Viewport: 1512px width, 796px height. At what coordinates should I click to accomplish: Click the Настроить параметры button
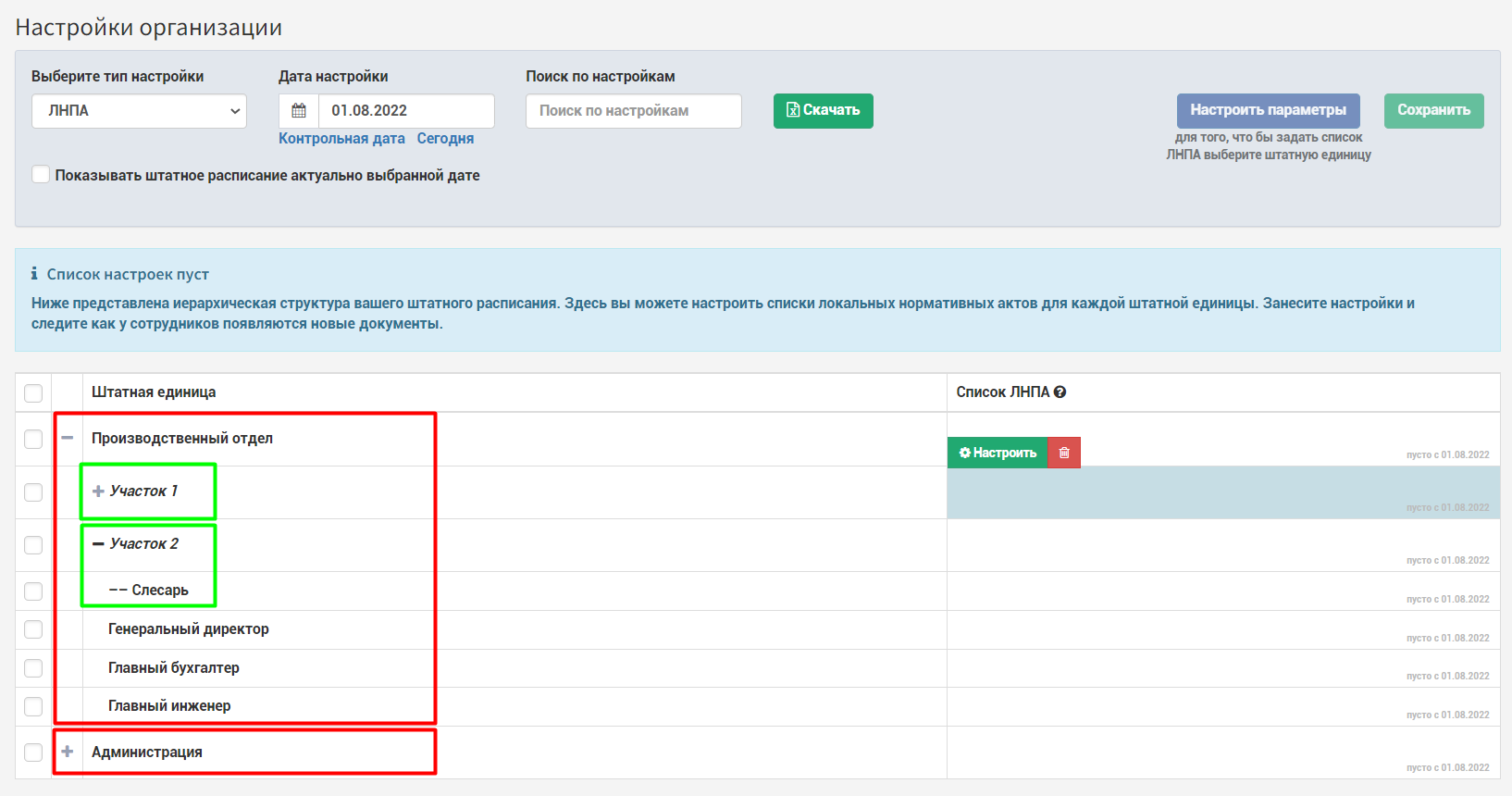[x=1269, y=111]
